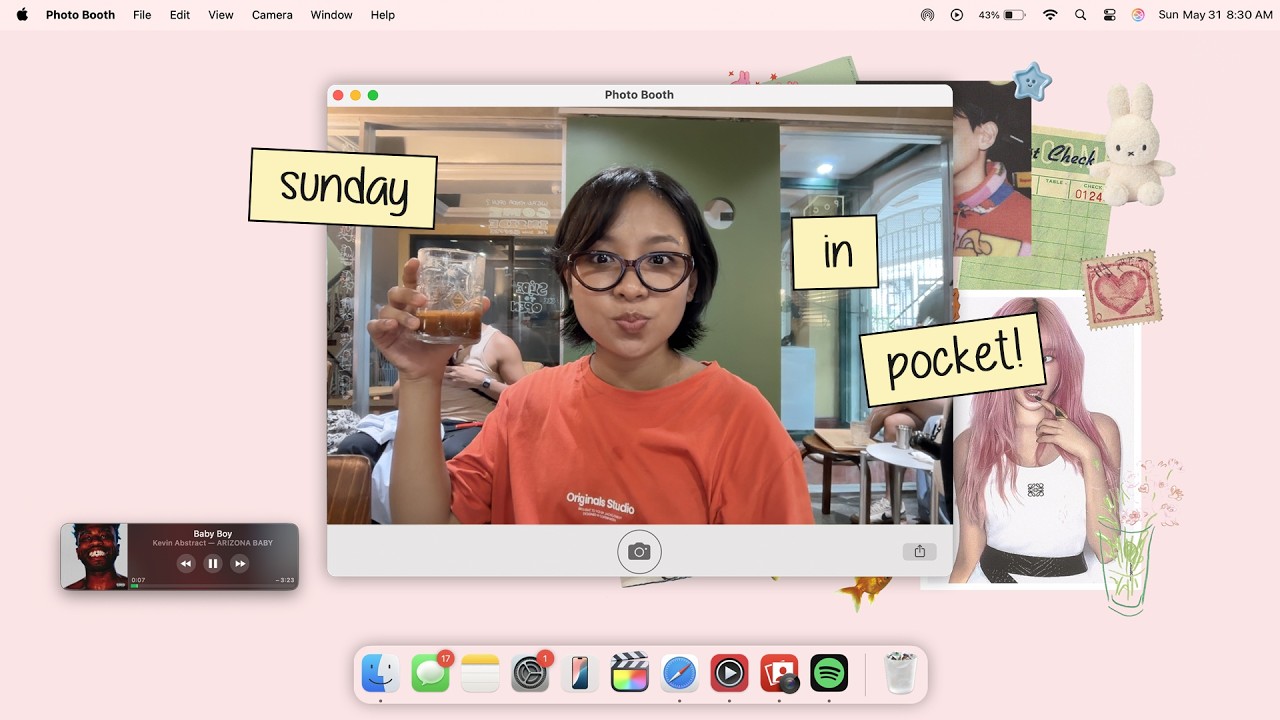Image resolution: width=1280 pixels, height=720 pixels.
Task: Click the date and time Sun May 31
Action: click(1215, 15)
